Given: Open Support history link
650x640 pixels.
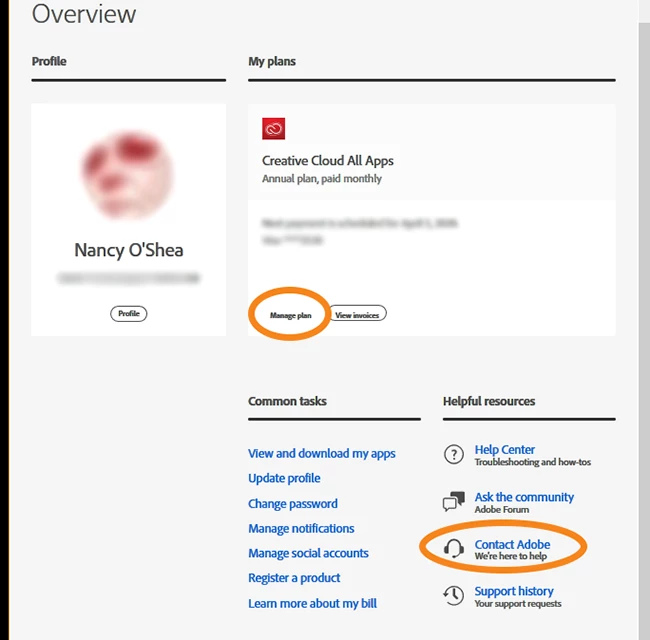Looking at the screenshot, I should pyautogui.click(x=514, y=591).
